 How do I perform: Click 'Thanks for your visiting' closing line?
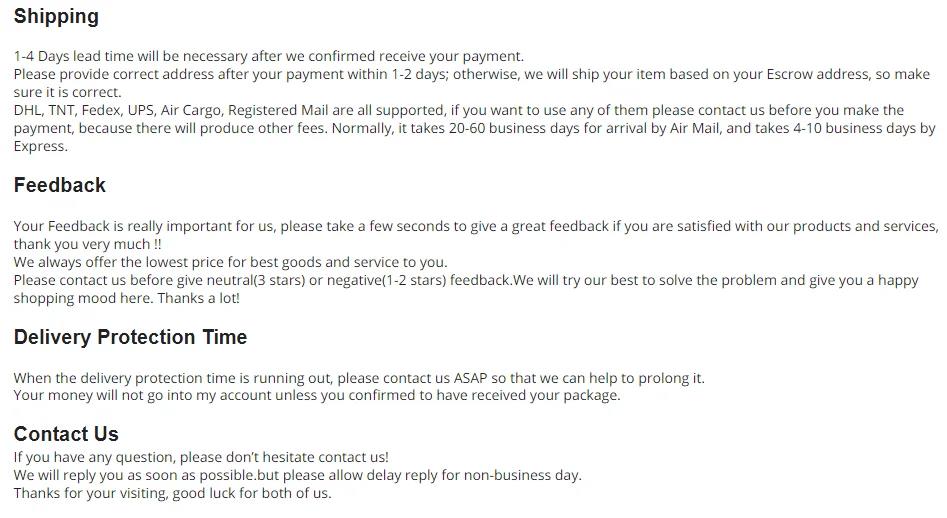pyautogui.click(x=173, y=493)
